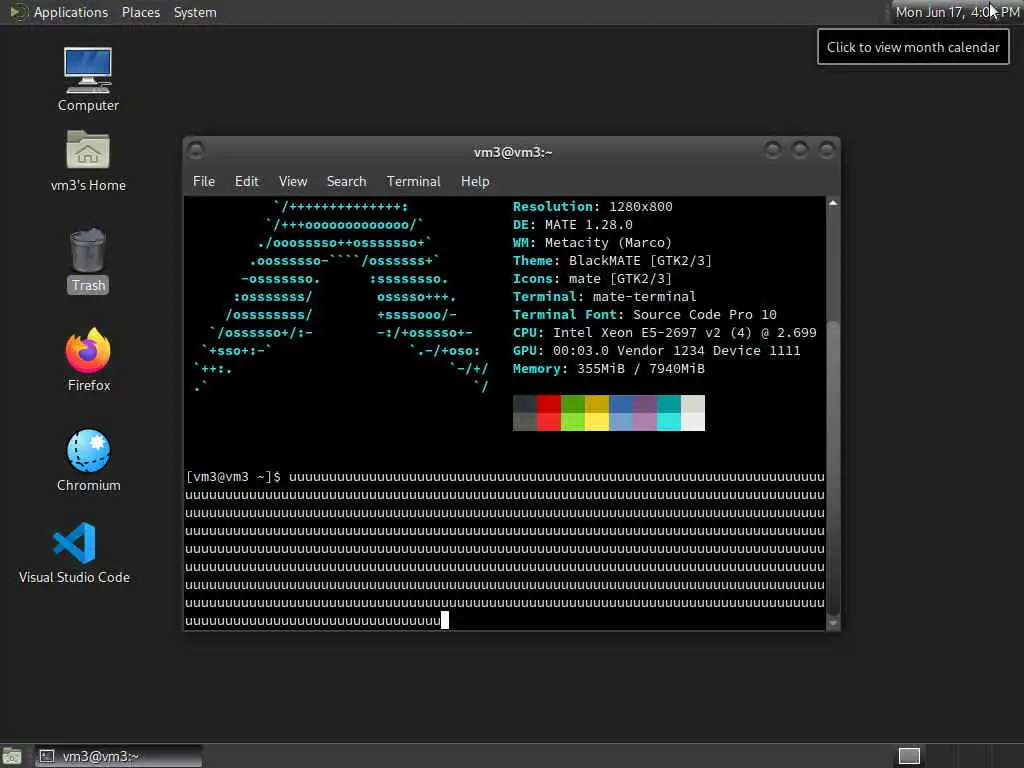The width and height of the screenshot is (1024, 768).
Task: Click the WM: Metacity (Marco) line
Action: point(592,242)
